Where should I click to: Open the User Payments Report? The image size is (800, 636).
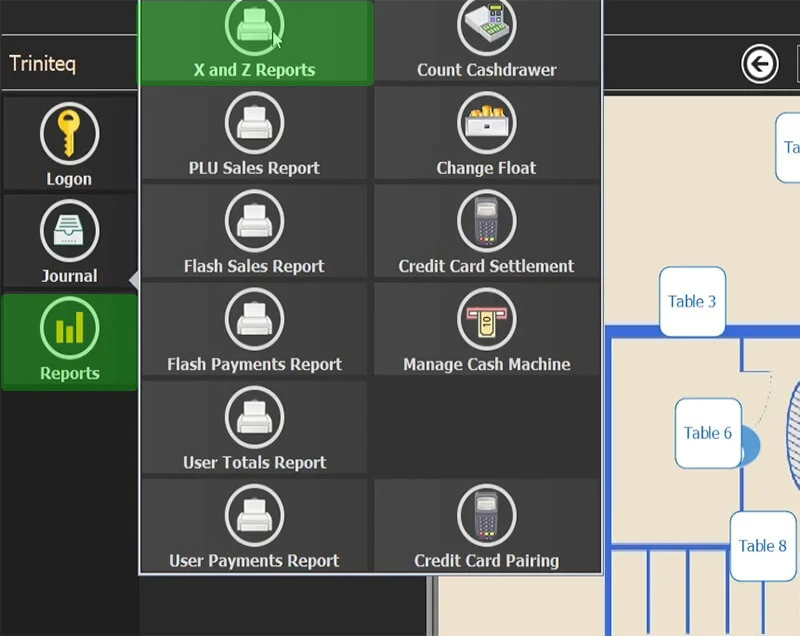pos(254,525)
